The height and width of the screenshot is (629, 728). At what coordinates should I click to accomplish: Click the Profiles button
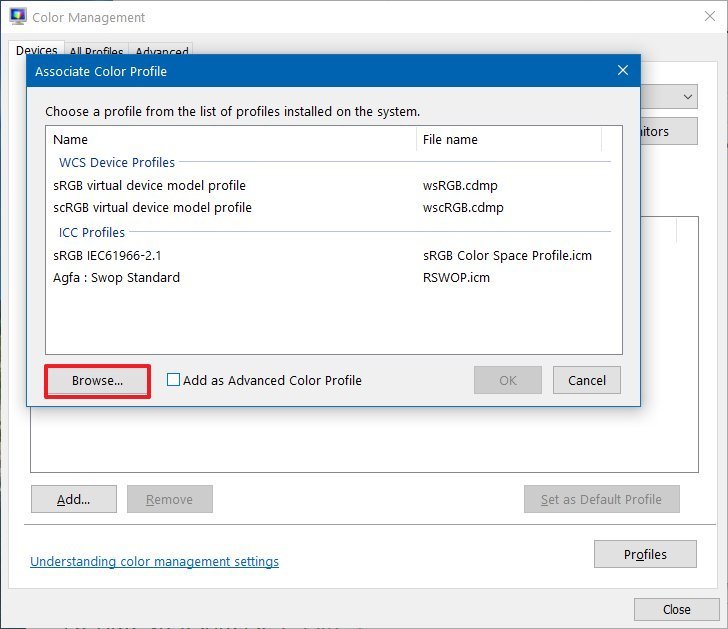(x=645, y=554)
